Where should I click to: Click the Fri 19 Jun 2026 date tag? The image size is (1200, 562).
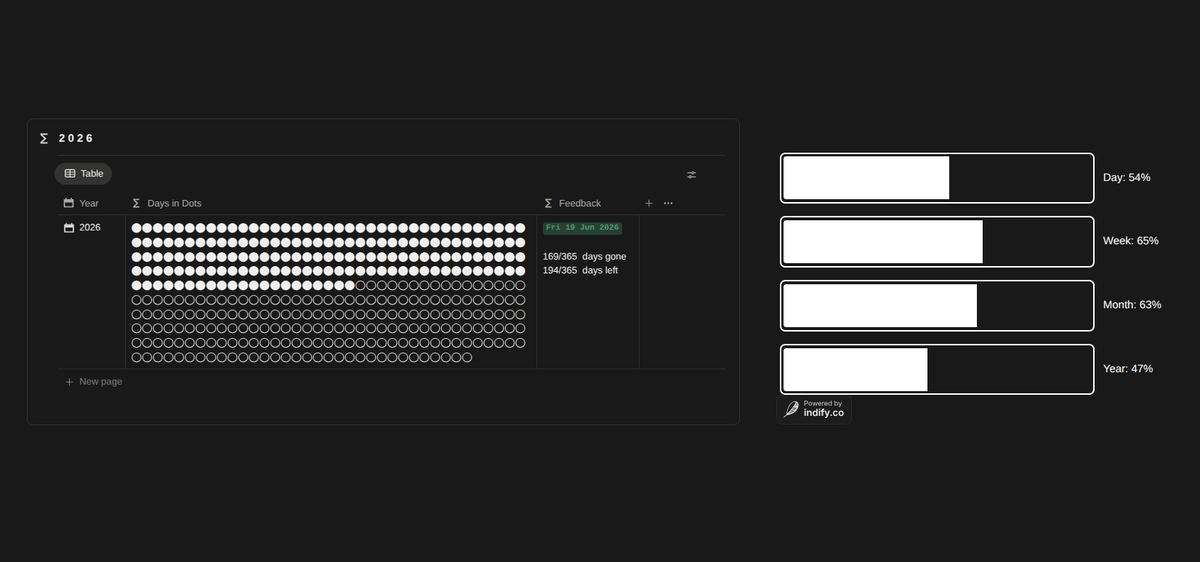point(583,228)
